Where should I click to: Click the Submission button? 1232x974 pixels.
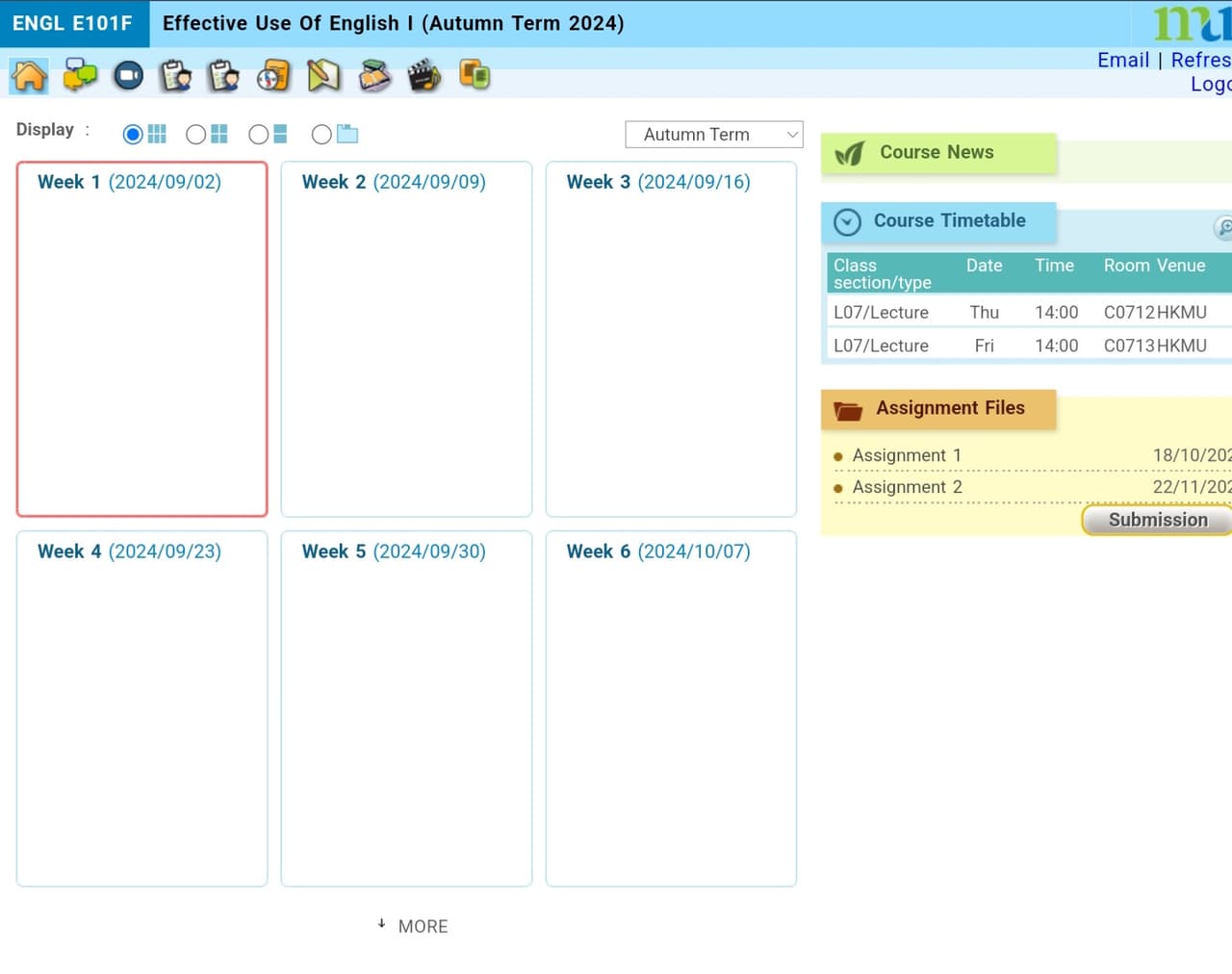pos(1157,520)
